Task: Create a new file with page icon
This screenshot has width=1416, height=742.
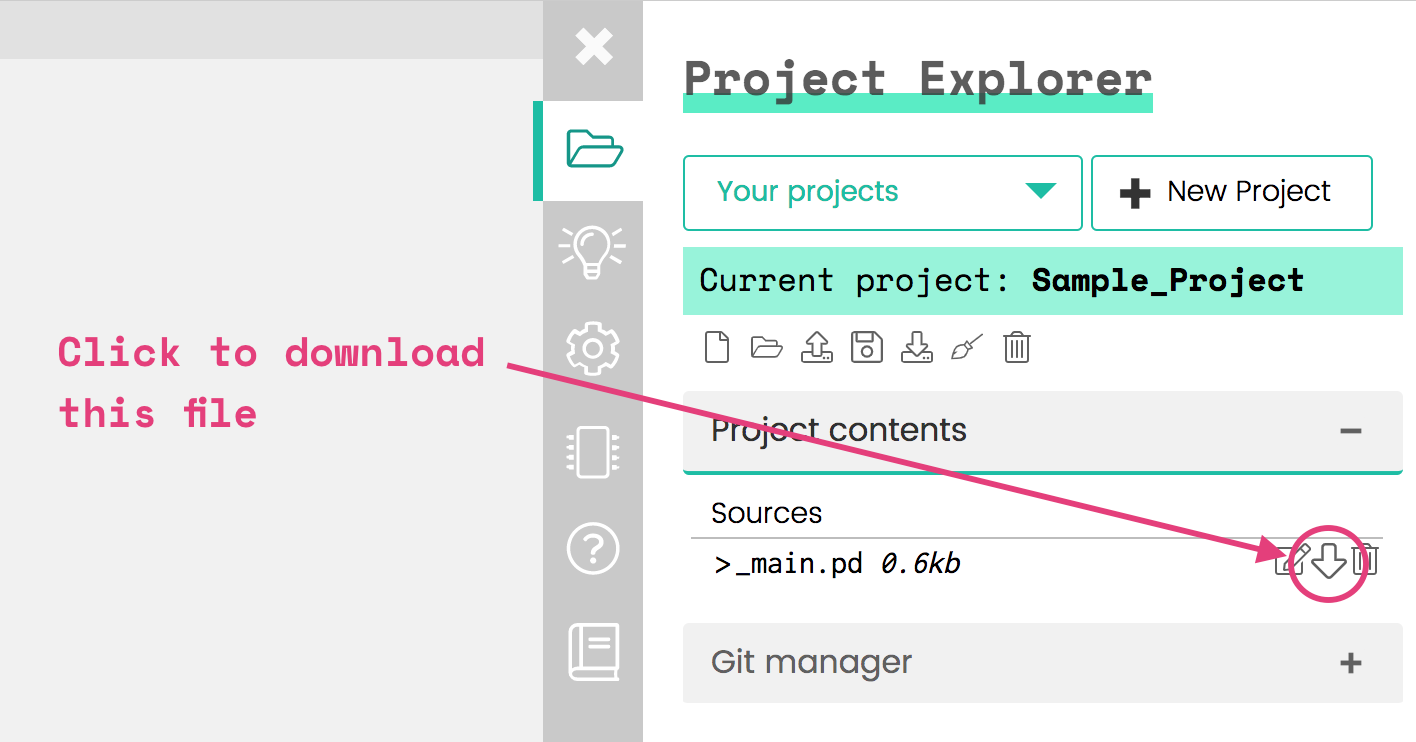Action: click(x=717, y=347)
